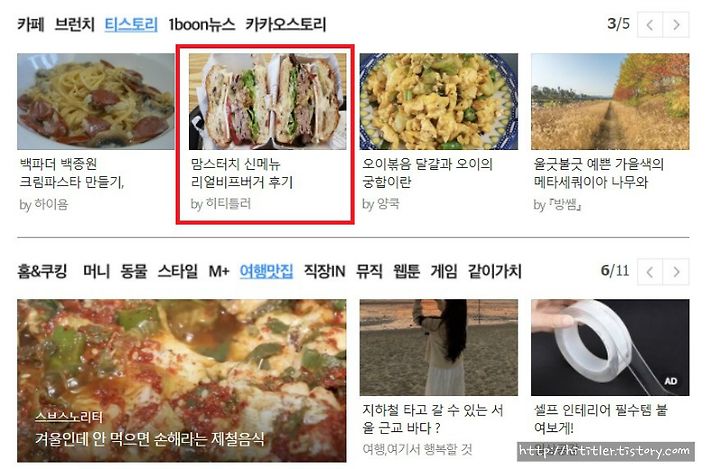The height and width of the screenshot is (469, 720).
Task: Go to next page in 3/5 section
Action: click(675, 24)
